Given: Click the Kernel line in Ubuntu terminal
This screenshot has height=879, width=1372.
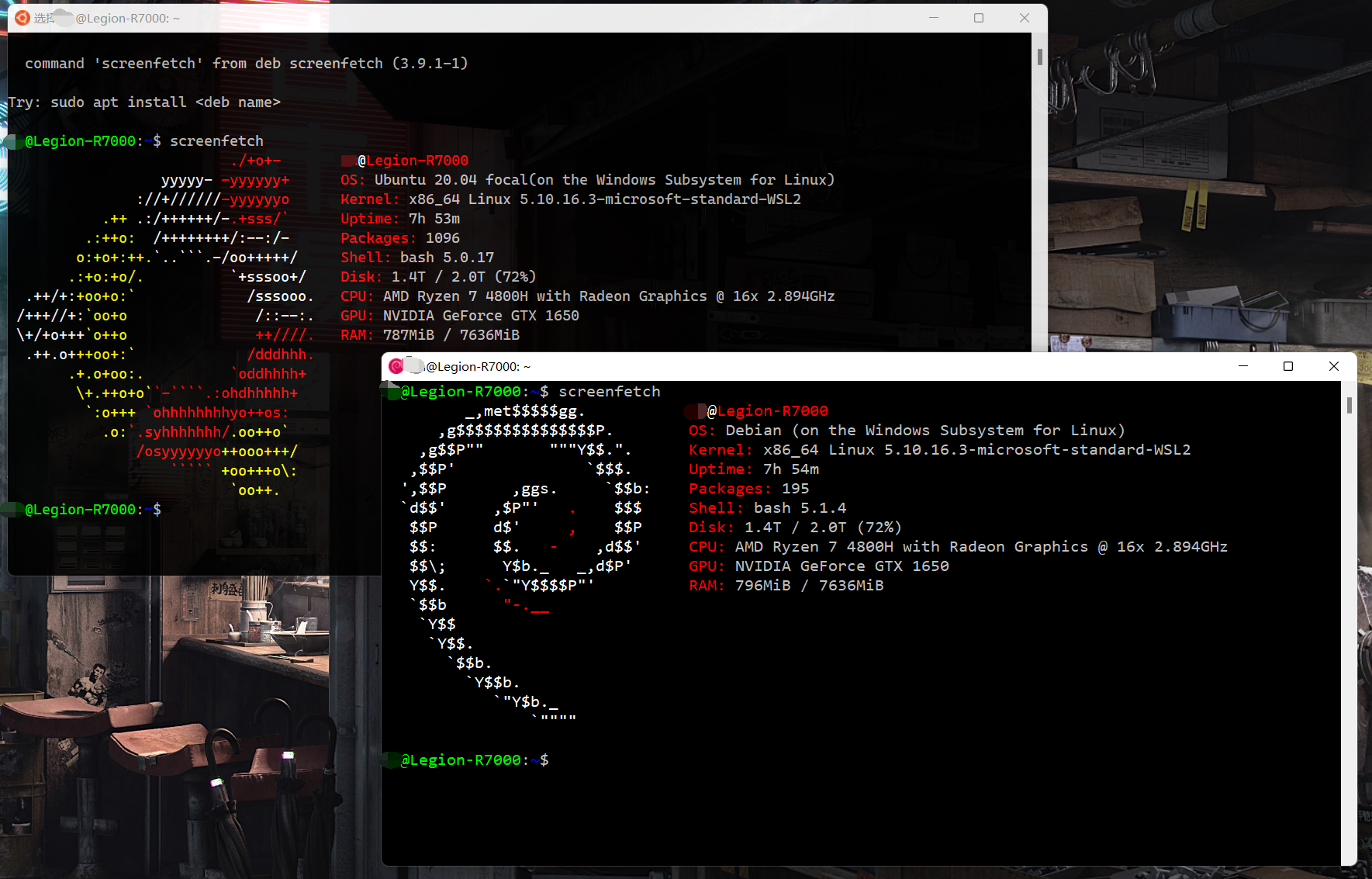Looking at the screenshot, I should tap(571, 199).
